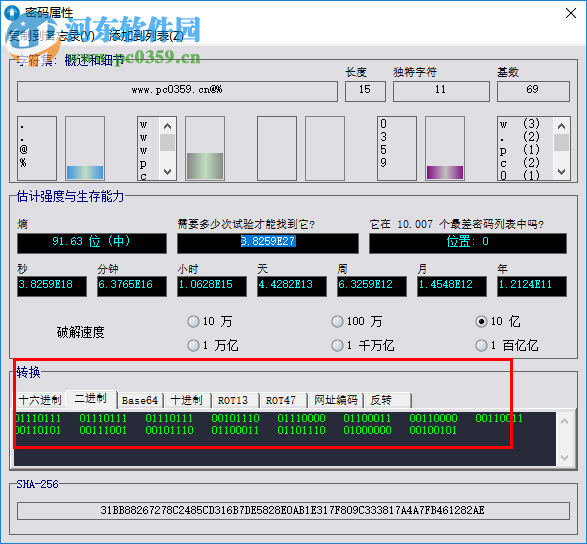Click the 密码属性 title bar app icon

(12, 12)
